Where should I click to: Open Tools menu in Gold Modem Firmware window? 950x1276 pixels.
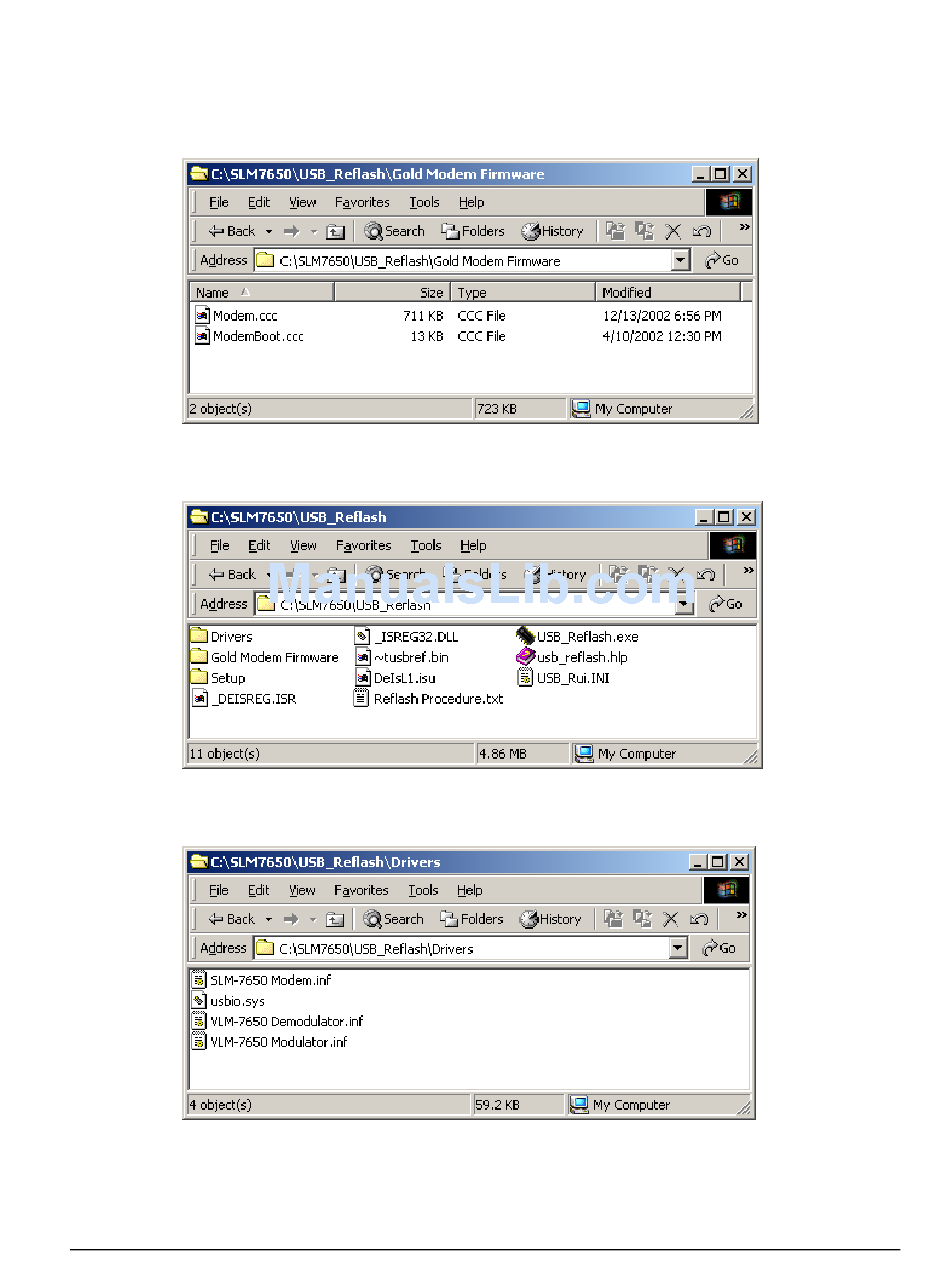(x=424, y=203)
